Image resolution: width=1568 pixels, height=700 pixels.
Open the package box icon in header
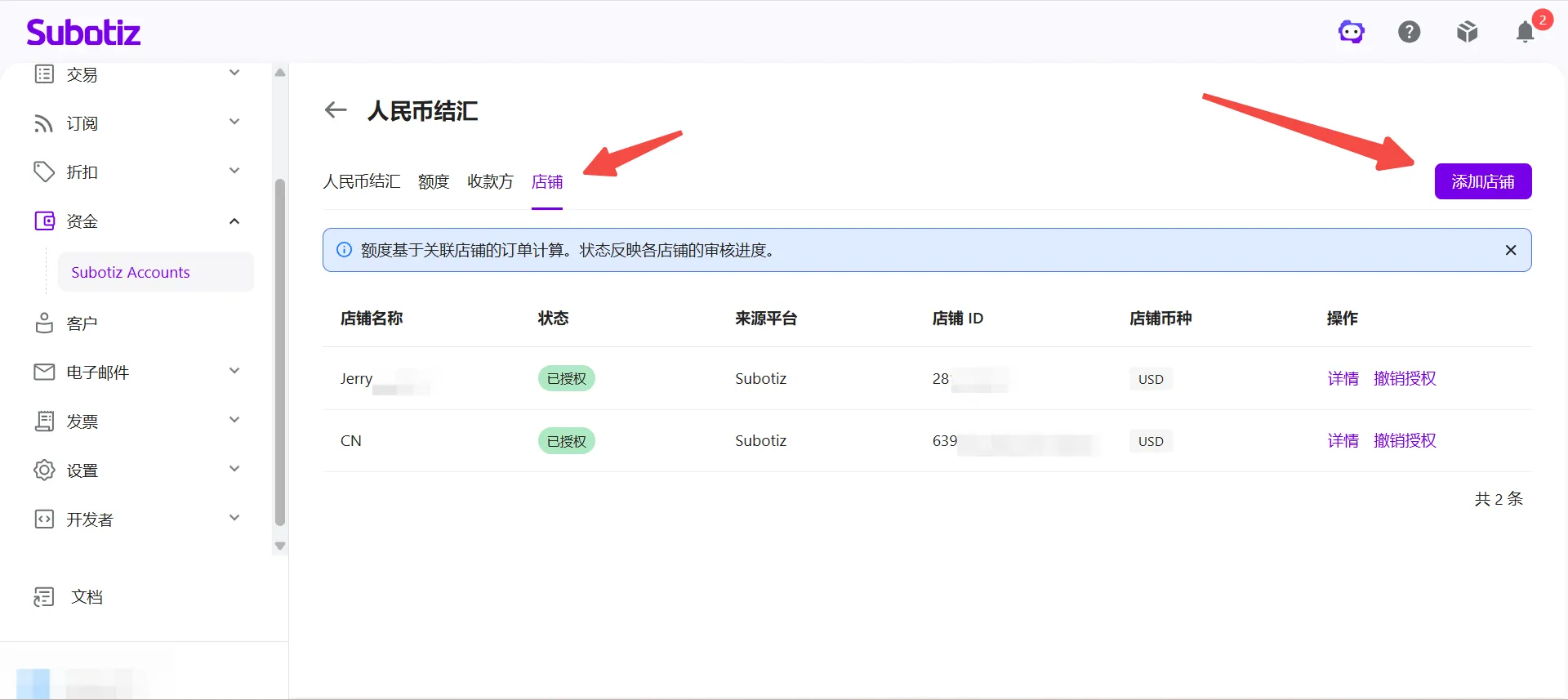pos(1468,32)
